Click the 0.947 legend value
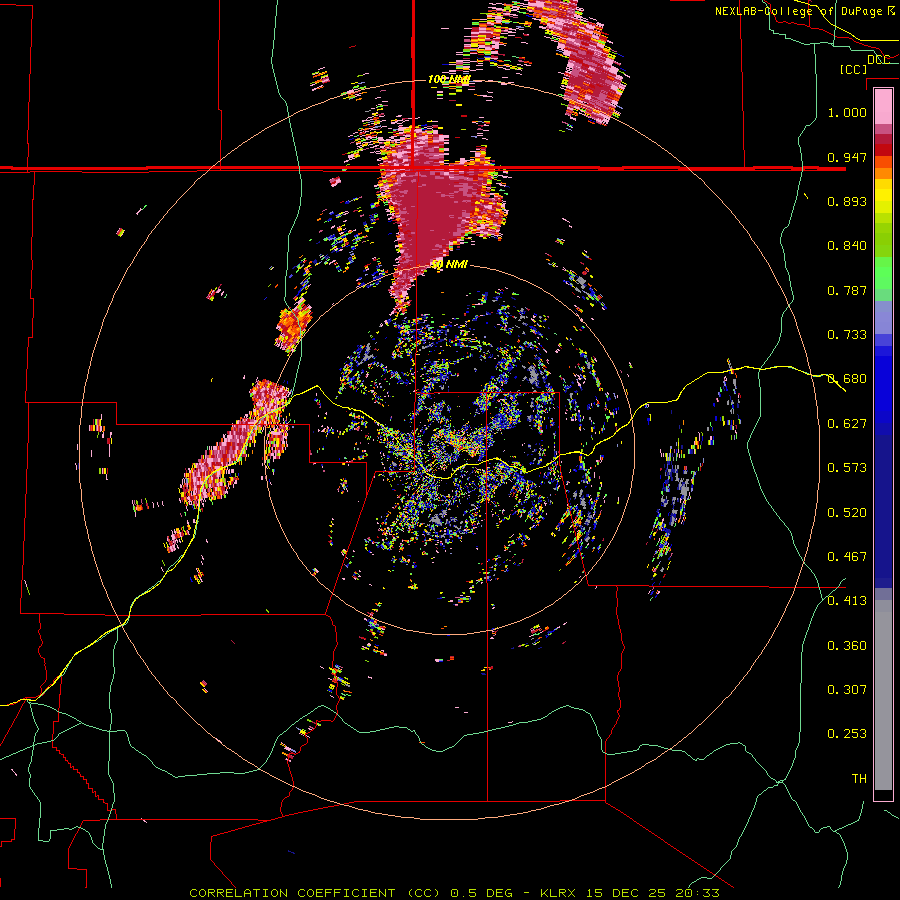 tap(847, 157)
